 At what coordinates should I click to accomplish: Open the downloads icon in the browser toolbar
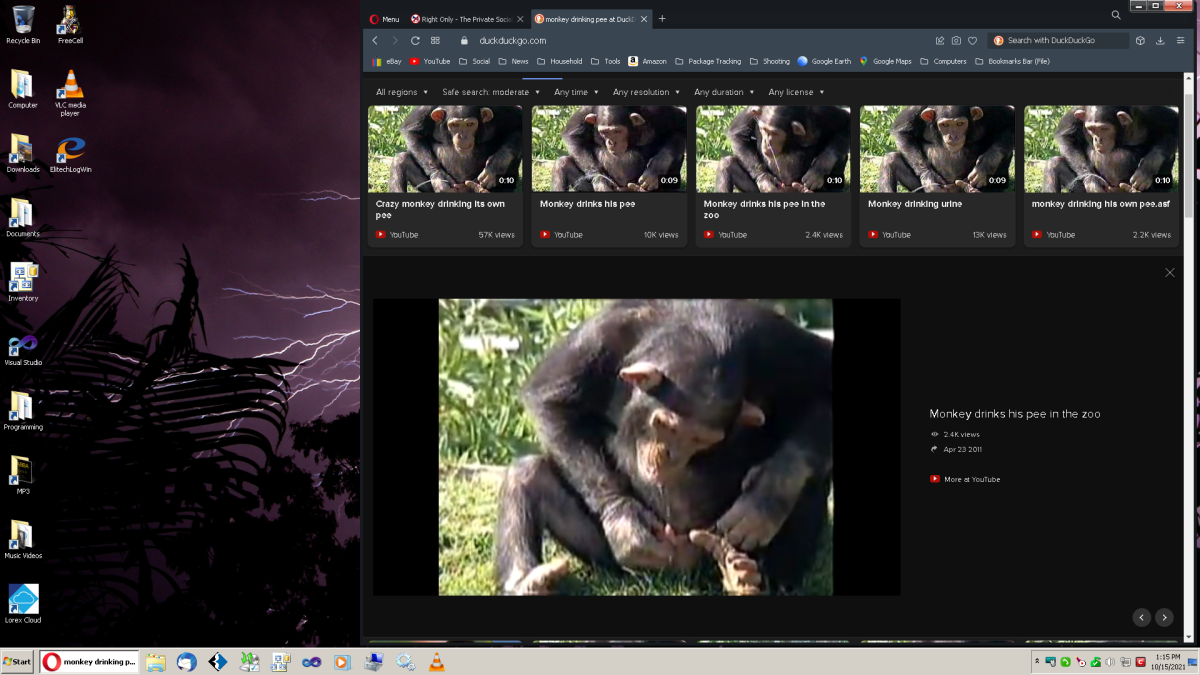pos(1160,41)
